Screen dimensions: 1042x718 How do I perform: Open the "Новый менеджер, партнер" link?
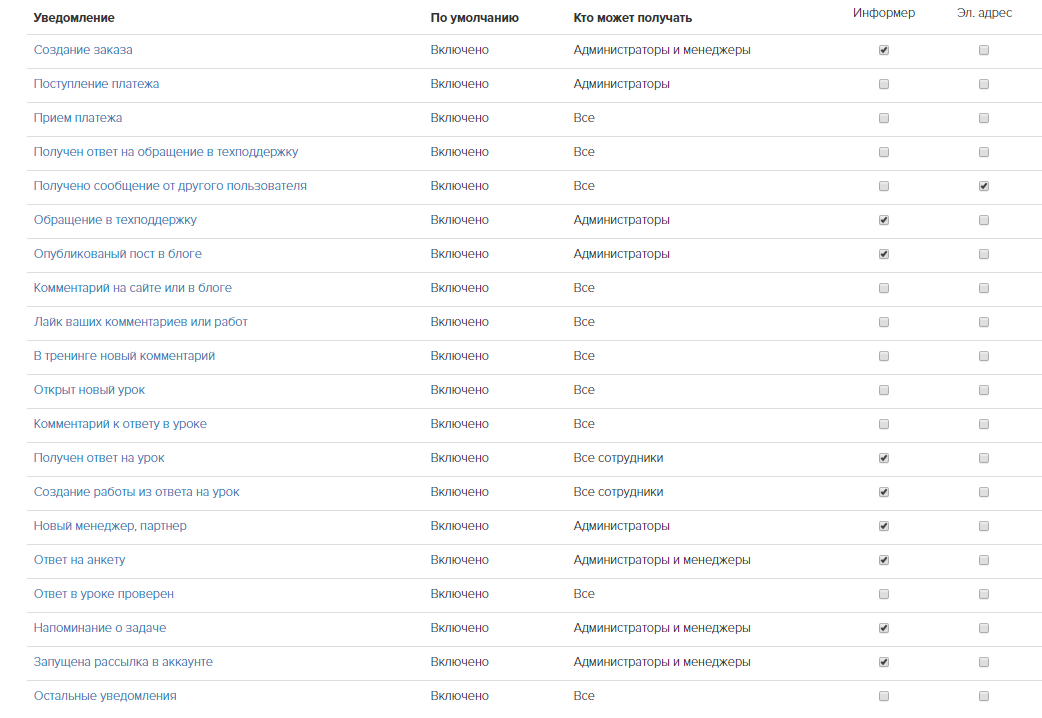coord(110,525)
